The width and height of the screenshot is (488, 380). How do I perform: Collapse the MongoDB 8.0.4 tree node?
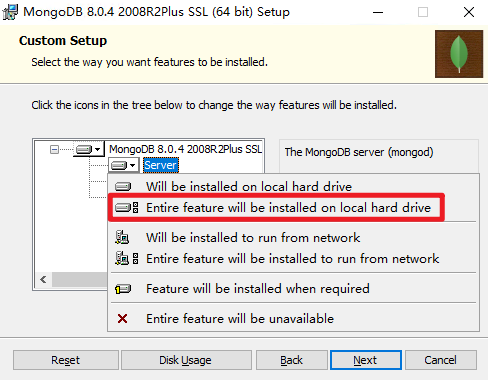point(54,149)
